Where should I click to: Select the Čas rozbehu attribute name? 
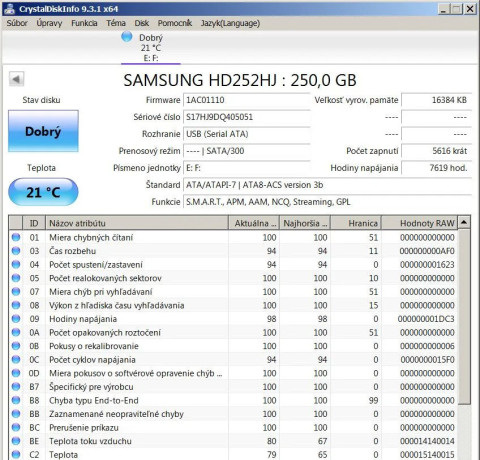point(72,251)
